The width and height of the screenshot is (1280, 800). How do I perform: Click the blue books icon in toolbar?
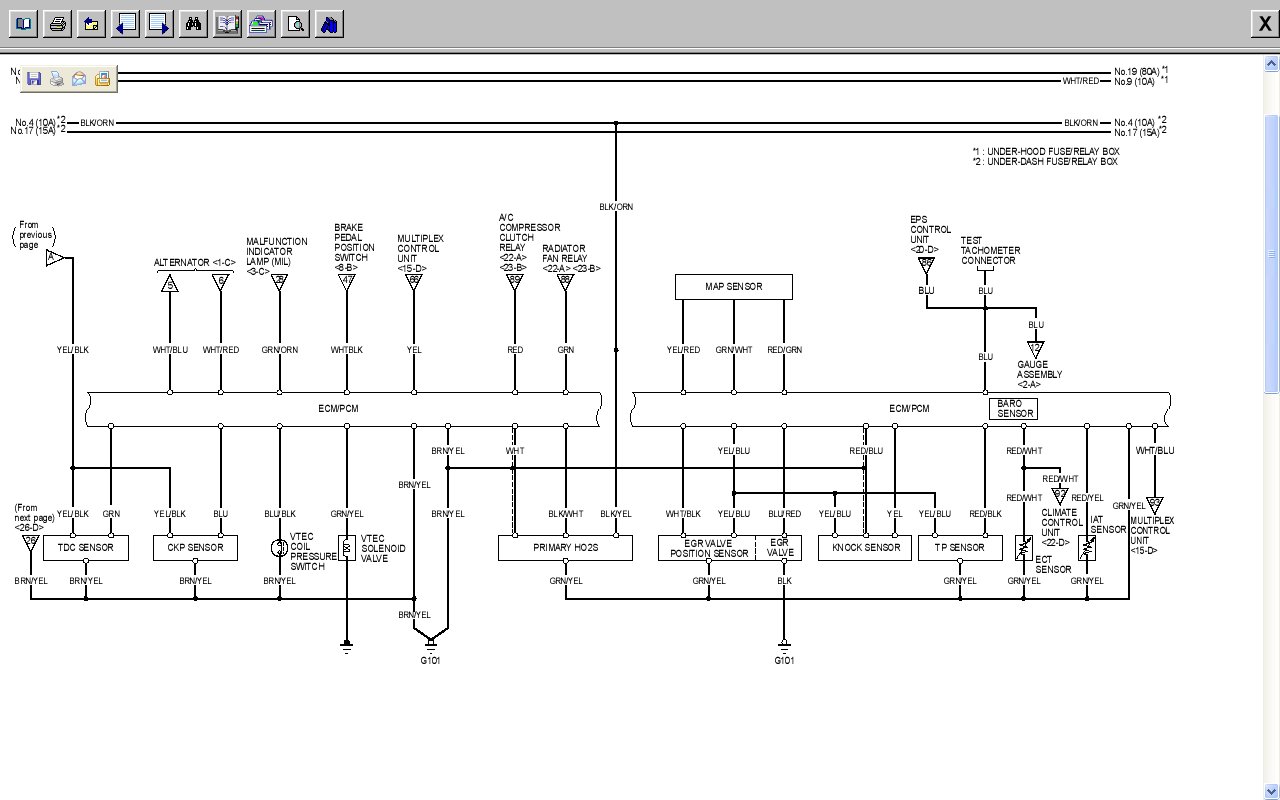point(329,24)
